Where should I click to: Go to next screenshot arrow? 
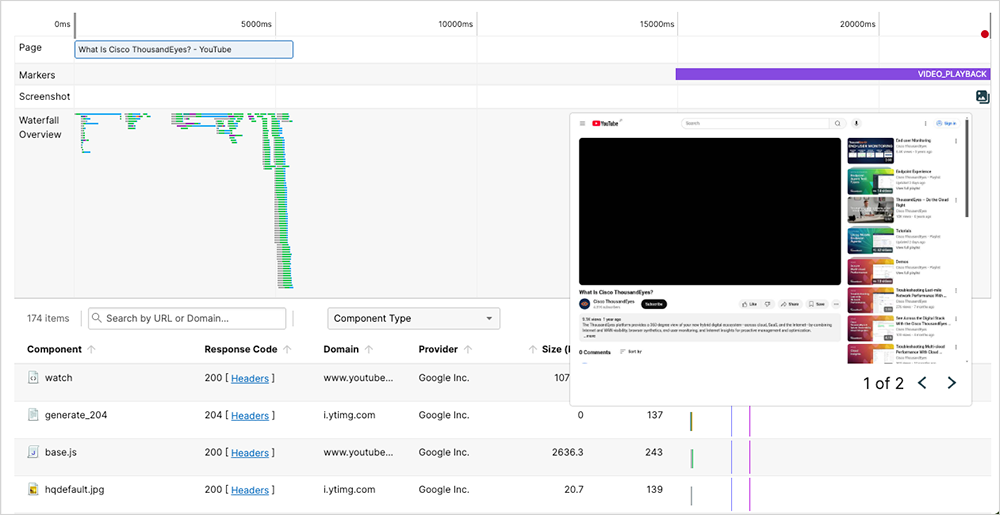click(x=952, y=383)
